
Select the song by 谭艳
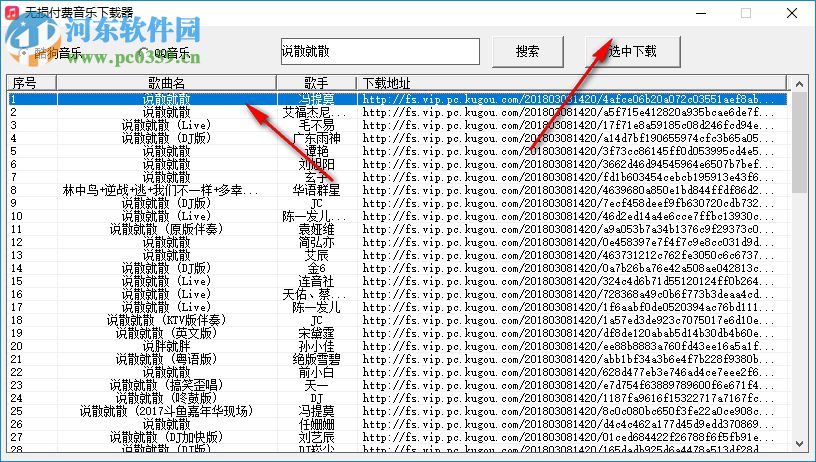point(397,151)
